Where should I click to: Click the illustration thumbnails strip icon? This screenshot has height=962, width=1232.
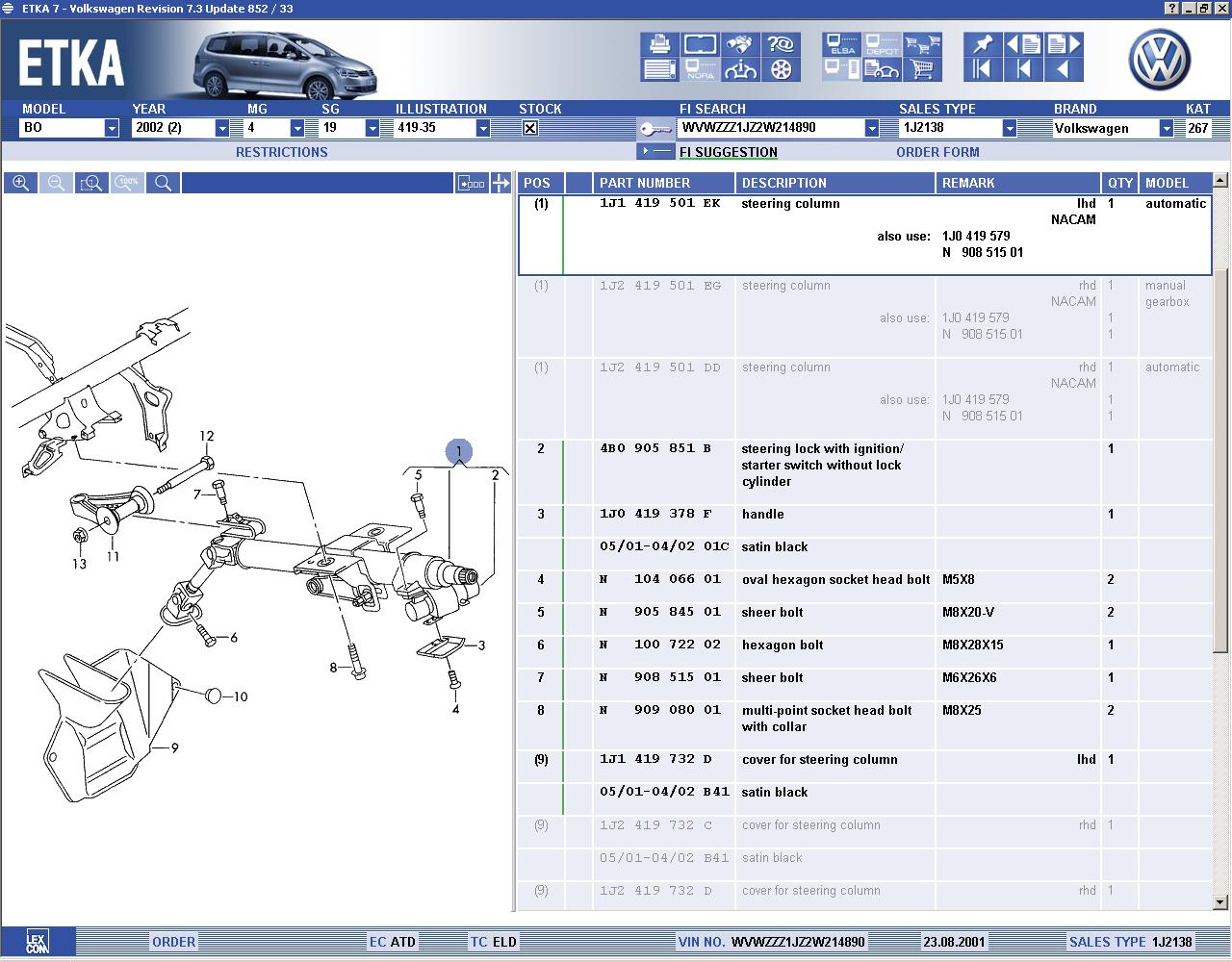471,183
